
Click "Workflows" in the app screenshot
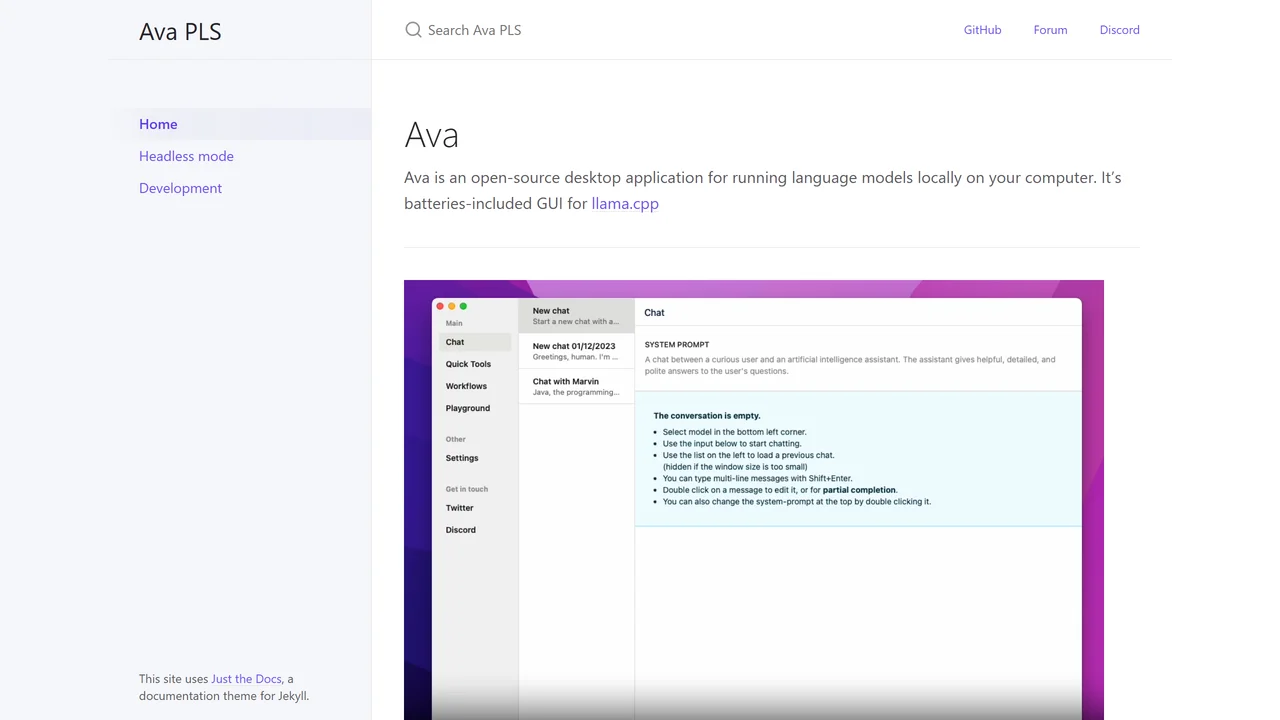pyautogui.click(x=466, y=386)
